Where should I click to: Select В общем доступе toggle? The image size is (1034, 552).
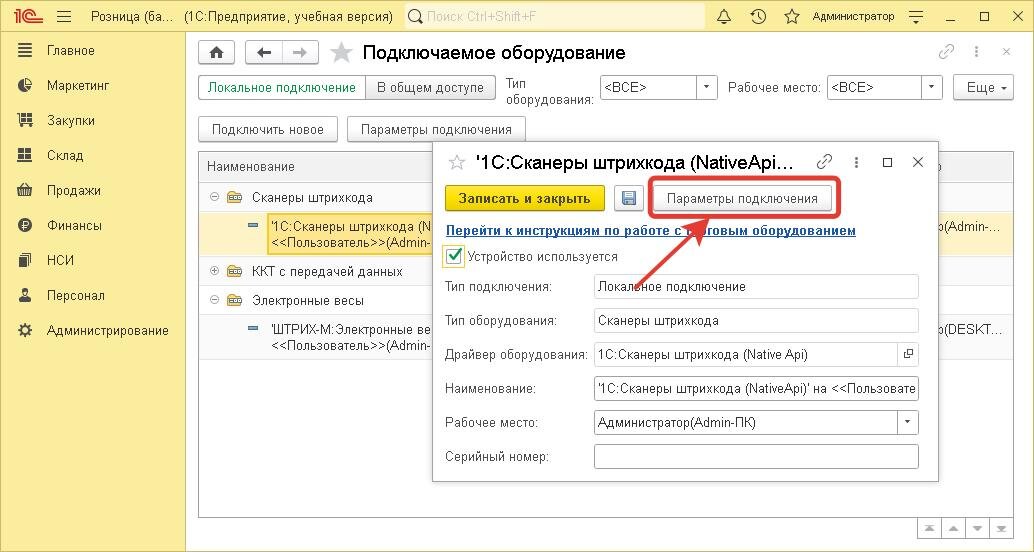pyautogui.click(x=430, y=88)
